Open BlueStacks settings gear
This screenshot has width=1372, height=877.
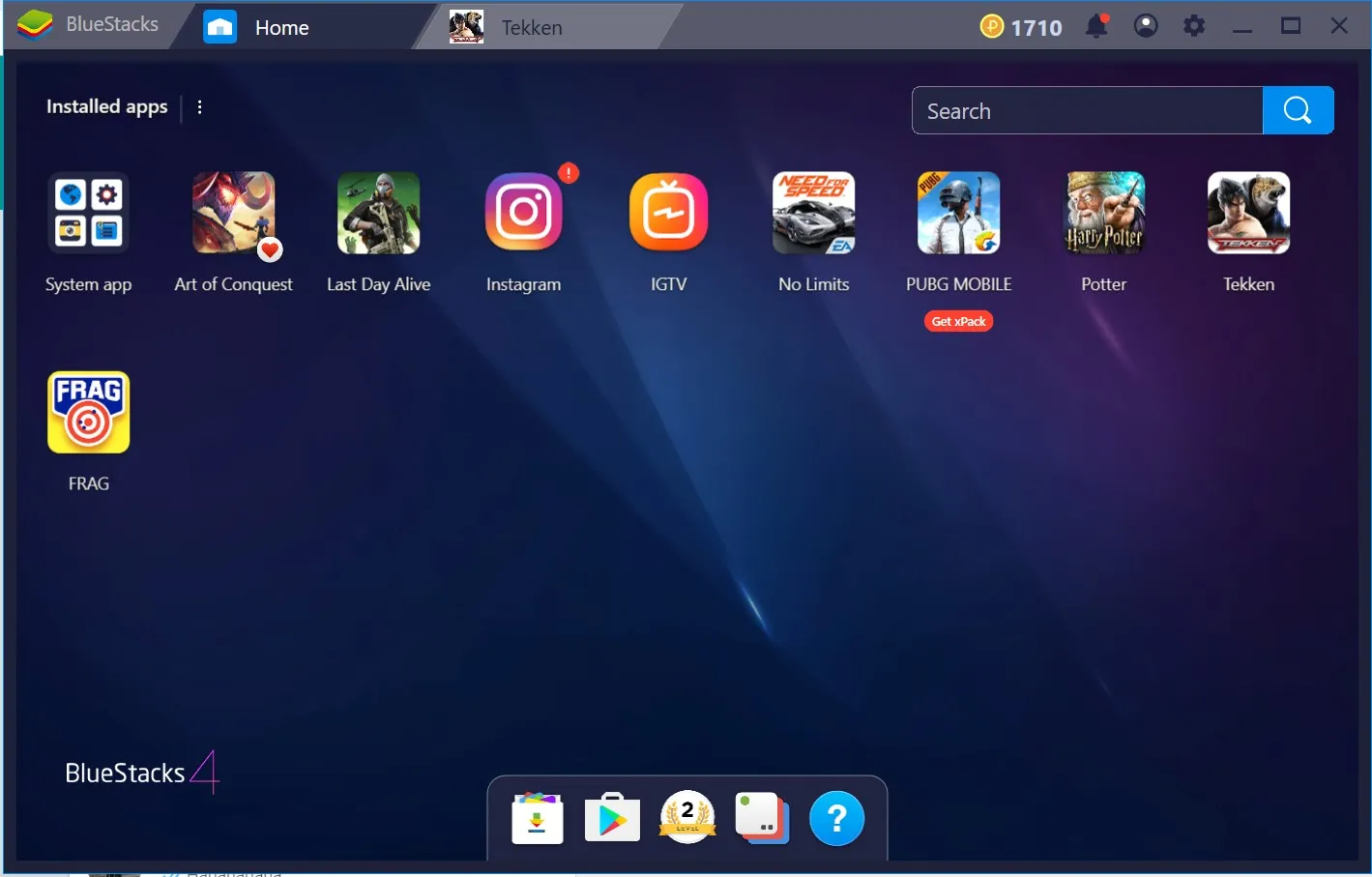coord(1194,26)
